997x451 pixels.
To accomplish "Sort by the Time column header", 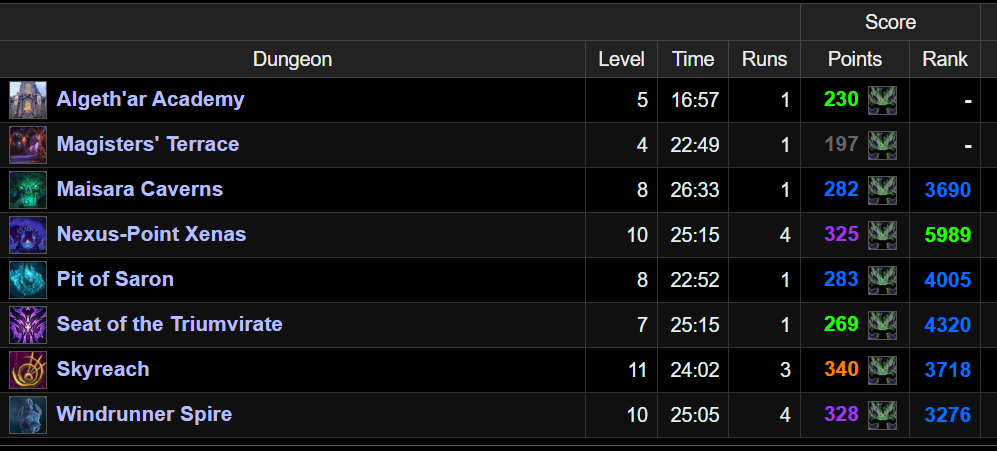I will [x=693, y=59].
